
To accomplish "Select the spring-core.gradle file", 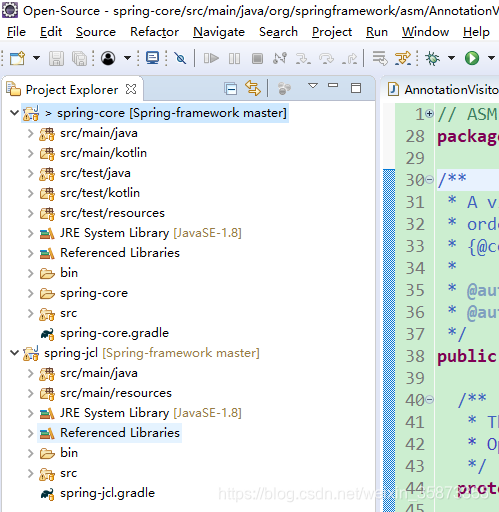I will pyautogui.click(x=114, y=333).
